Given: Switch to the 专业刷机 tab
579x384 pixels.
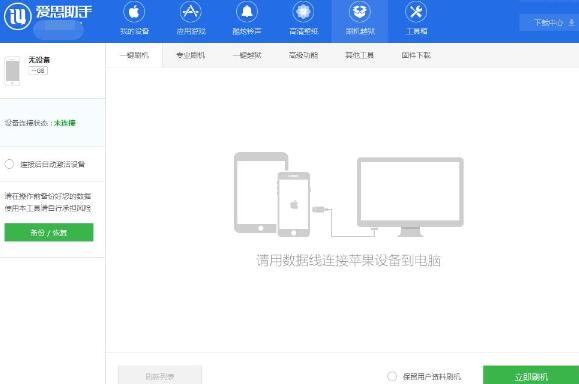Looking at the screenshot, I should (x=191, y=55).
